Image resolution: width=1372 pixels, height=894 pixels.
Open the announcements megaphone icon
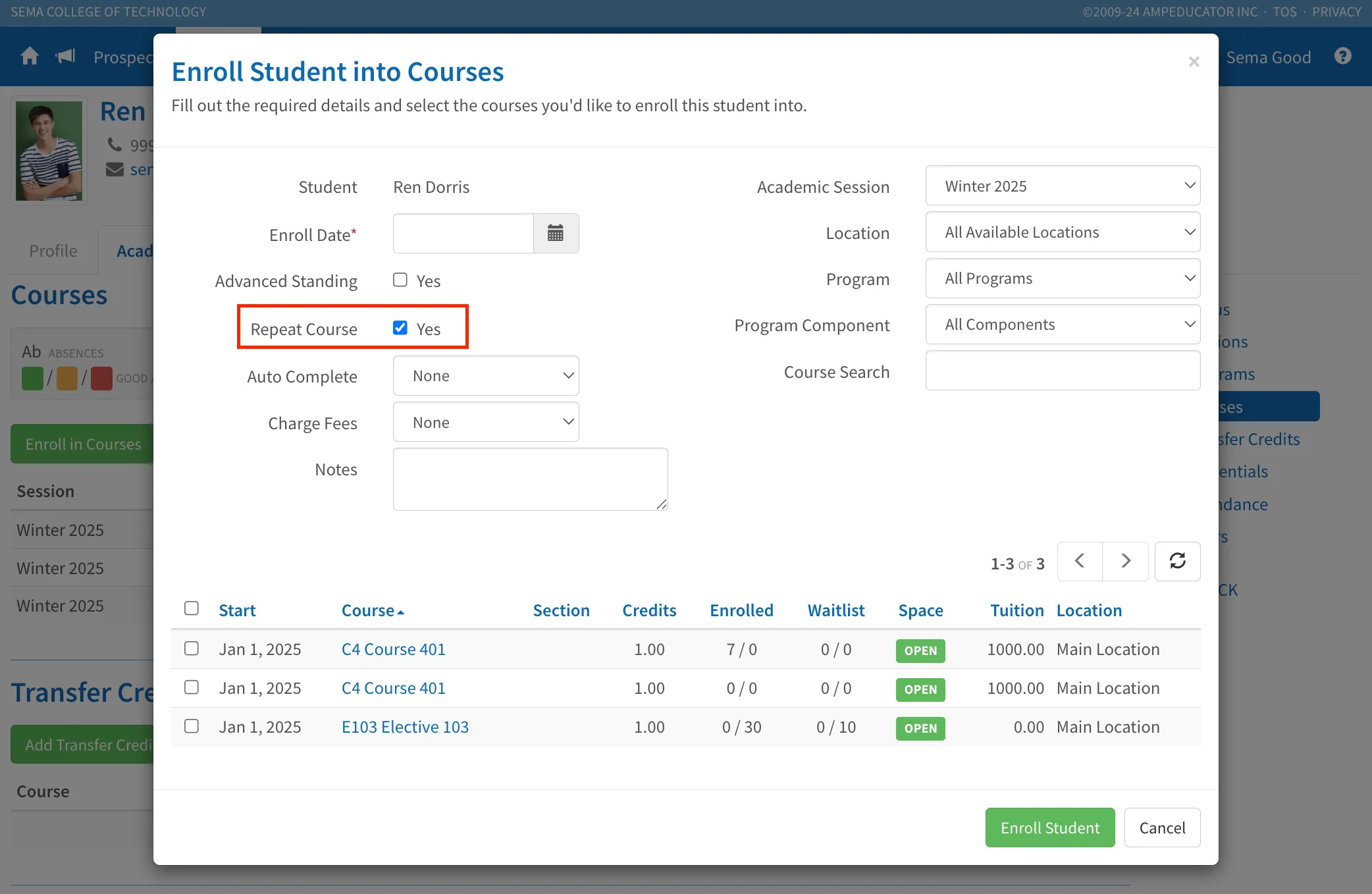(66, 57)
